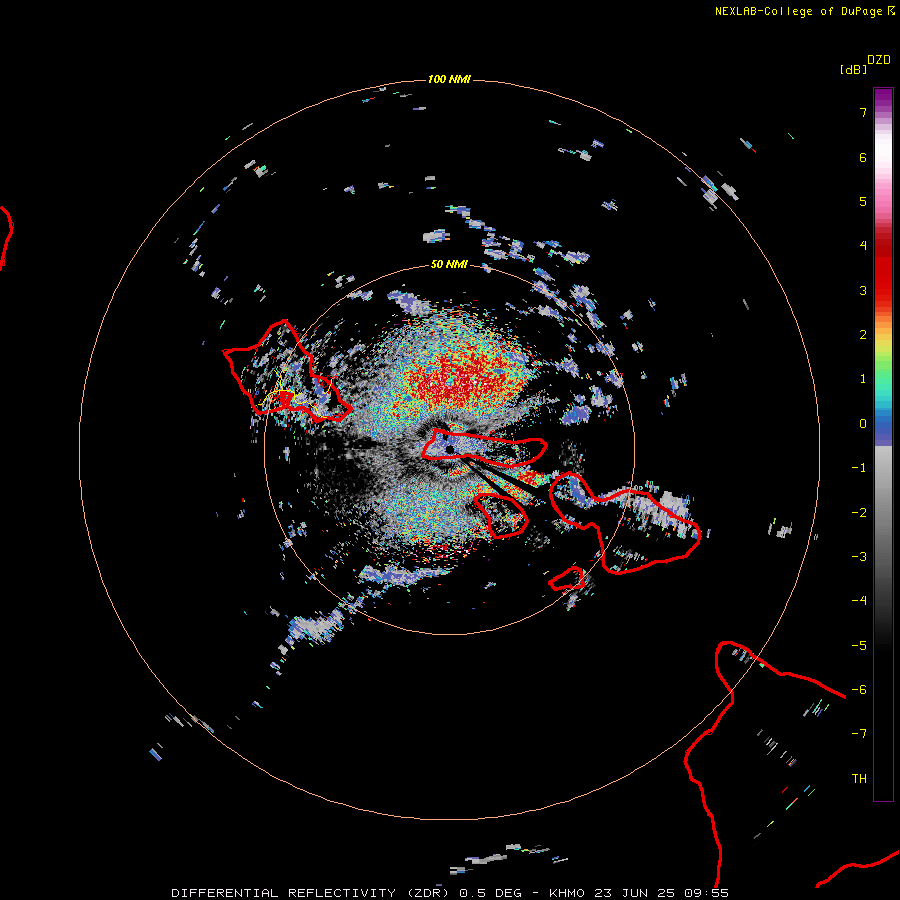Screen dimensions: 900x900
Task: Click the colorbar value 1 label
Action: pyautogui.click(x=863, y=379)
